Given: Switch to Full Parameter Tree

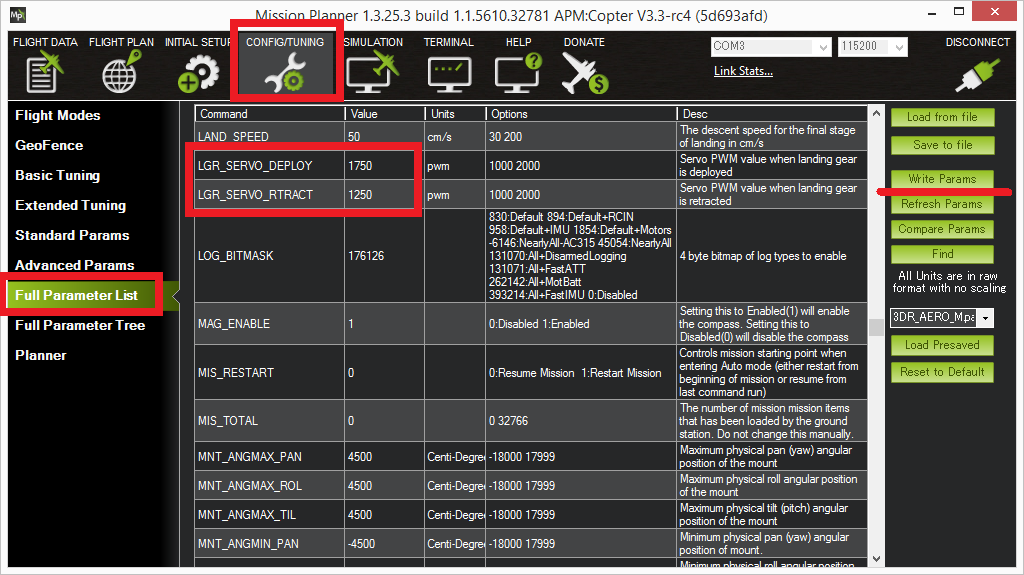Looking at the screenshot, I should tap(80, 325).
